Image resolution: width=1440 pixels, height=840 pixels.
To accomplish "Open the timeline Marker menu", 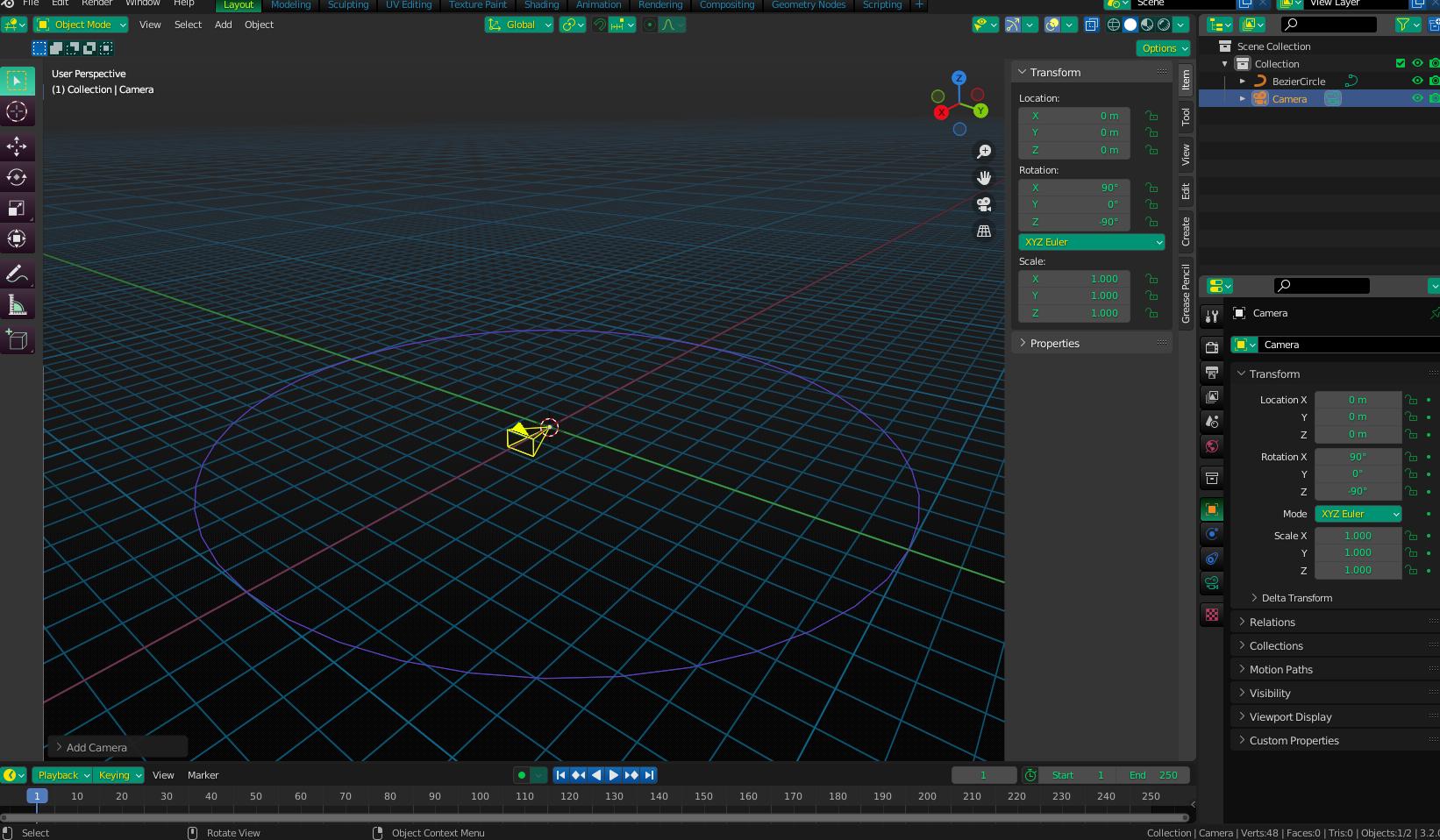I will (203, 775).
